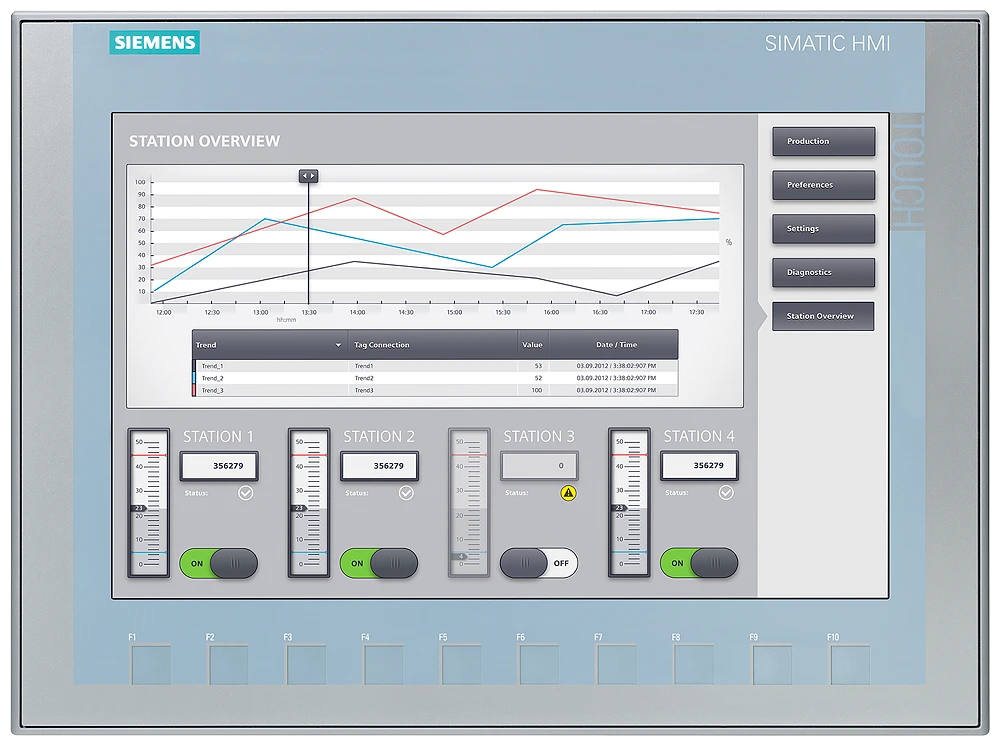This screenshot has width=1000, height=746.
Task: Click the Station 2 level slider scale
Action: click(x=308, y=505)
